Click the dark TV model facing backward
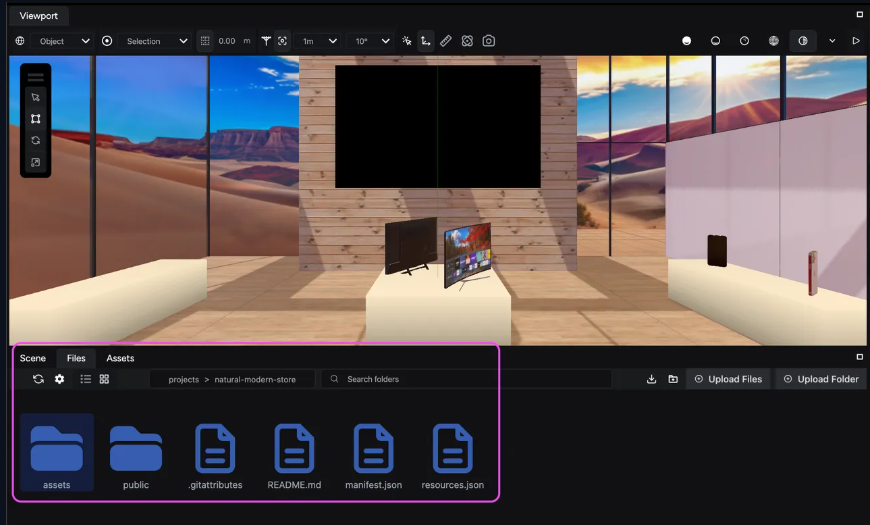The height and width of the screenshot is (525, 870). 411,245
